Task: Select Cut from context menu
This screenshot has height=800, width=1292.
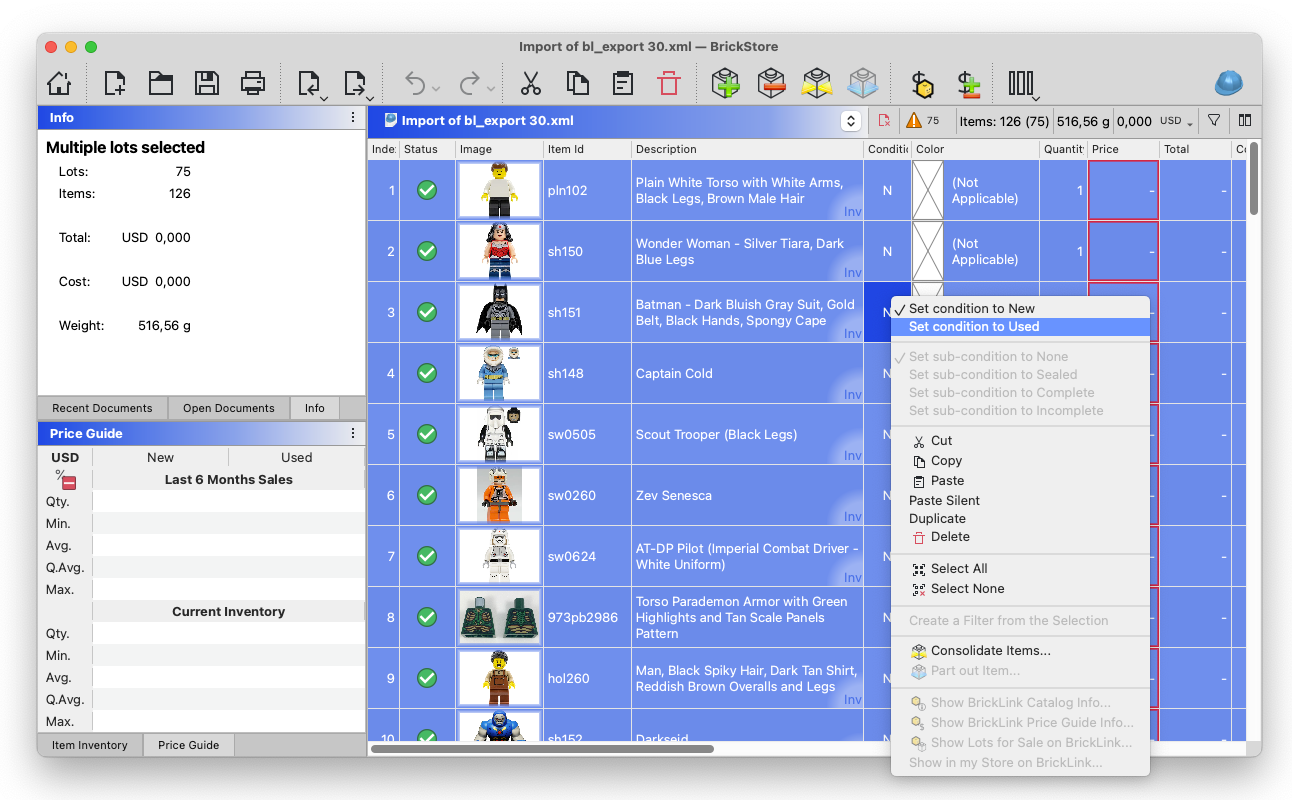Action: (1020, 441)
